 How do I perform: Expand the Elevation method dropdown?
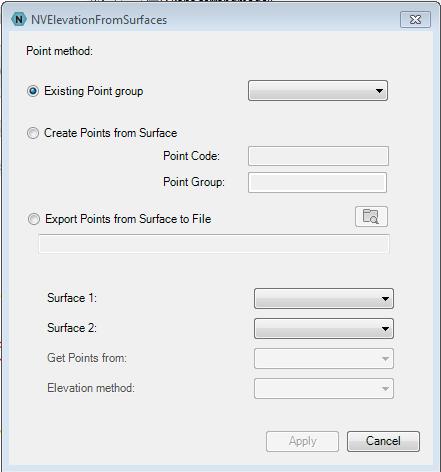(x=324, y=388)
